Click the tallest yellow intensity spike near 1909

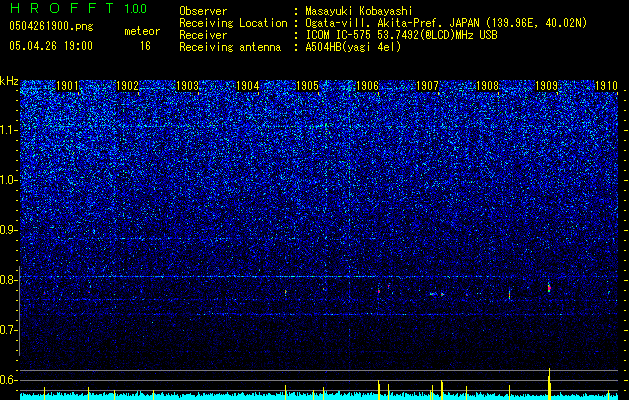tap(549, 384)
